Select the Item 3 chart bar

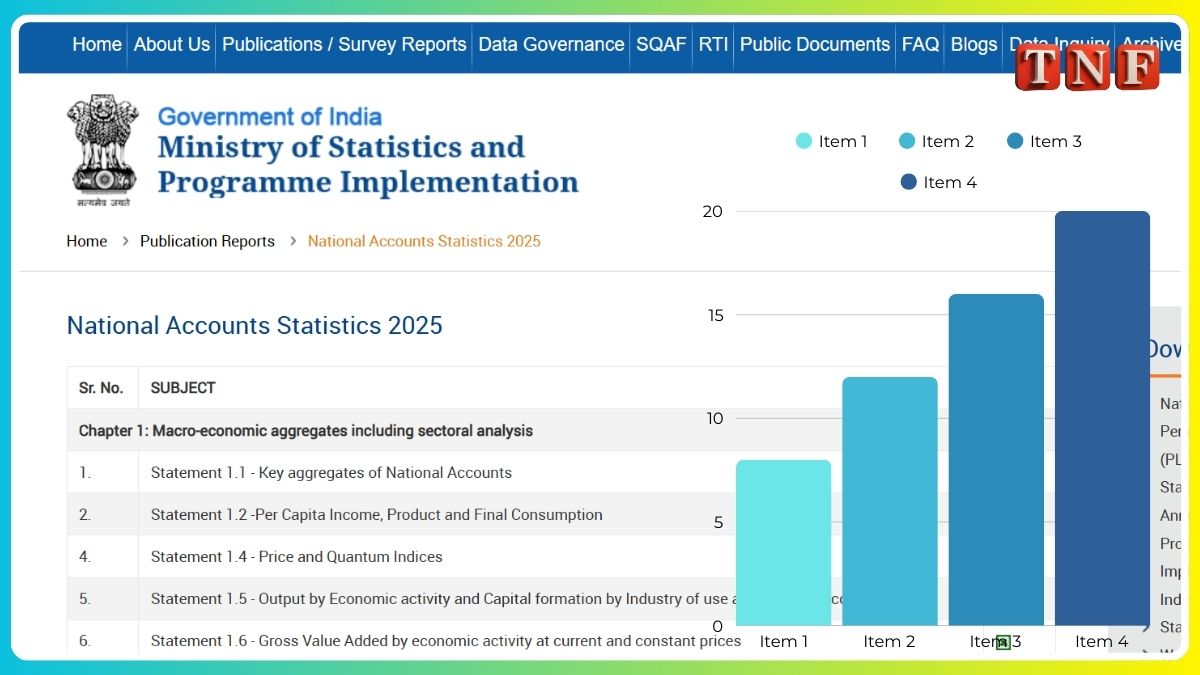point(996,460)
